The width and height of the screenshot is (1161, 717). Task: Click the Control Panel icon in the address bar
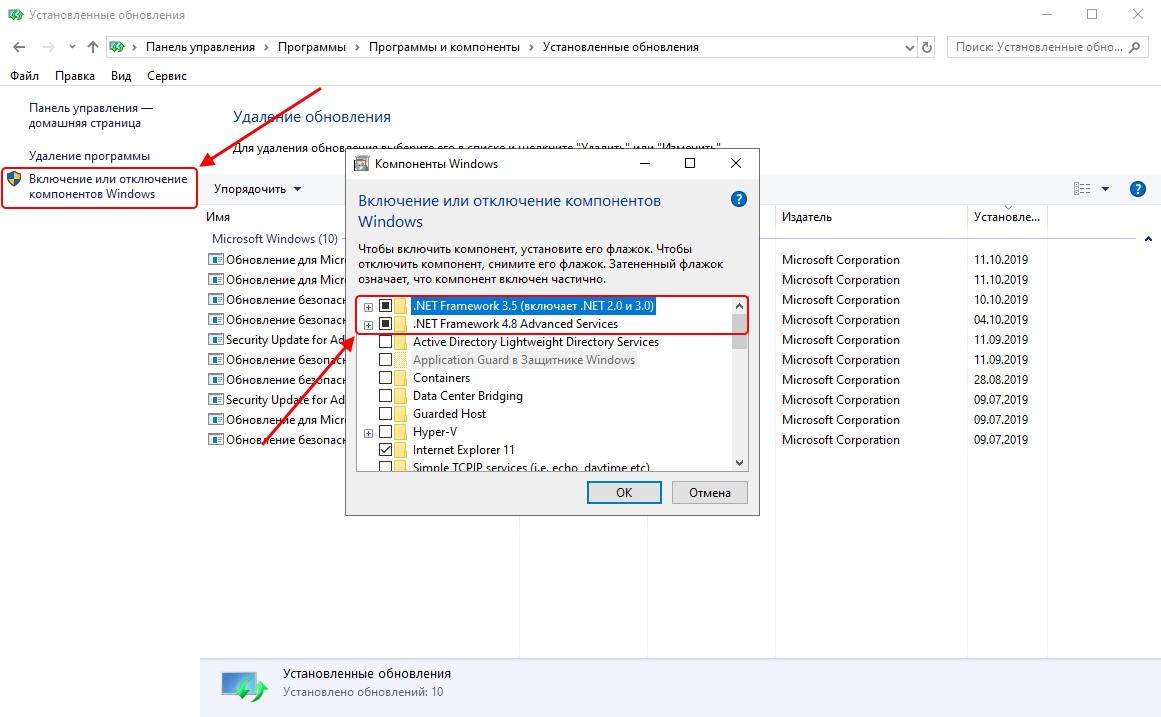[x=117, y=47]
